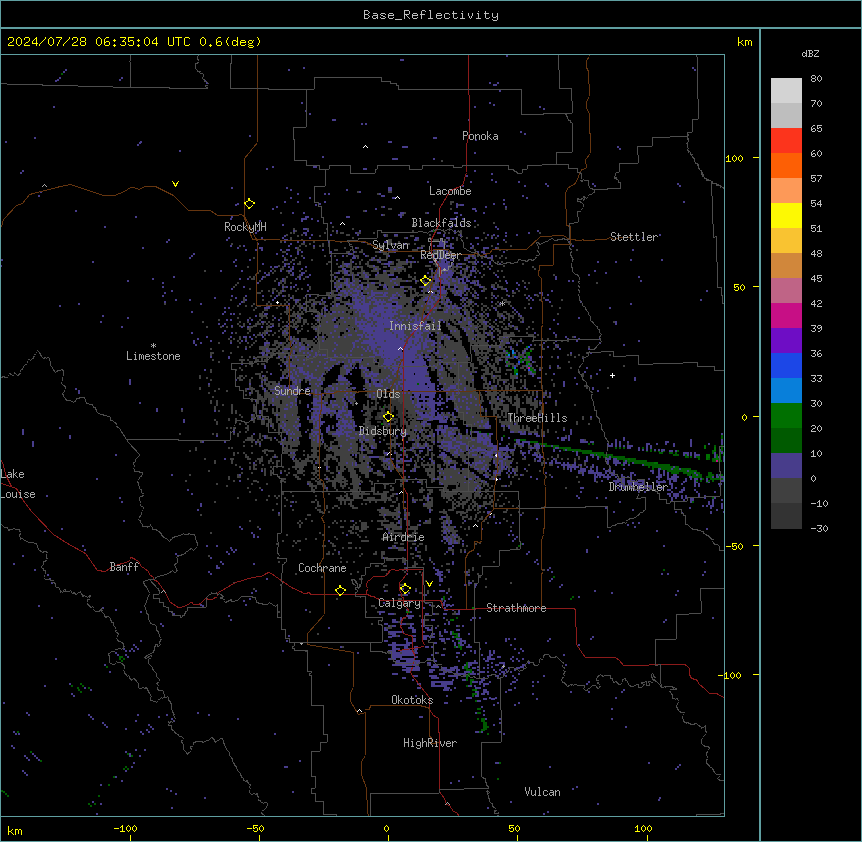
Task: Click the yellow diamond marker above Didsbury
Action: point(388,417)
